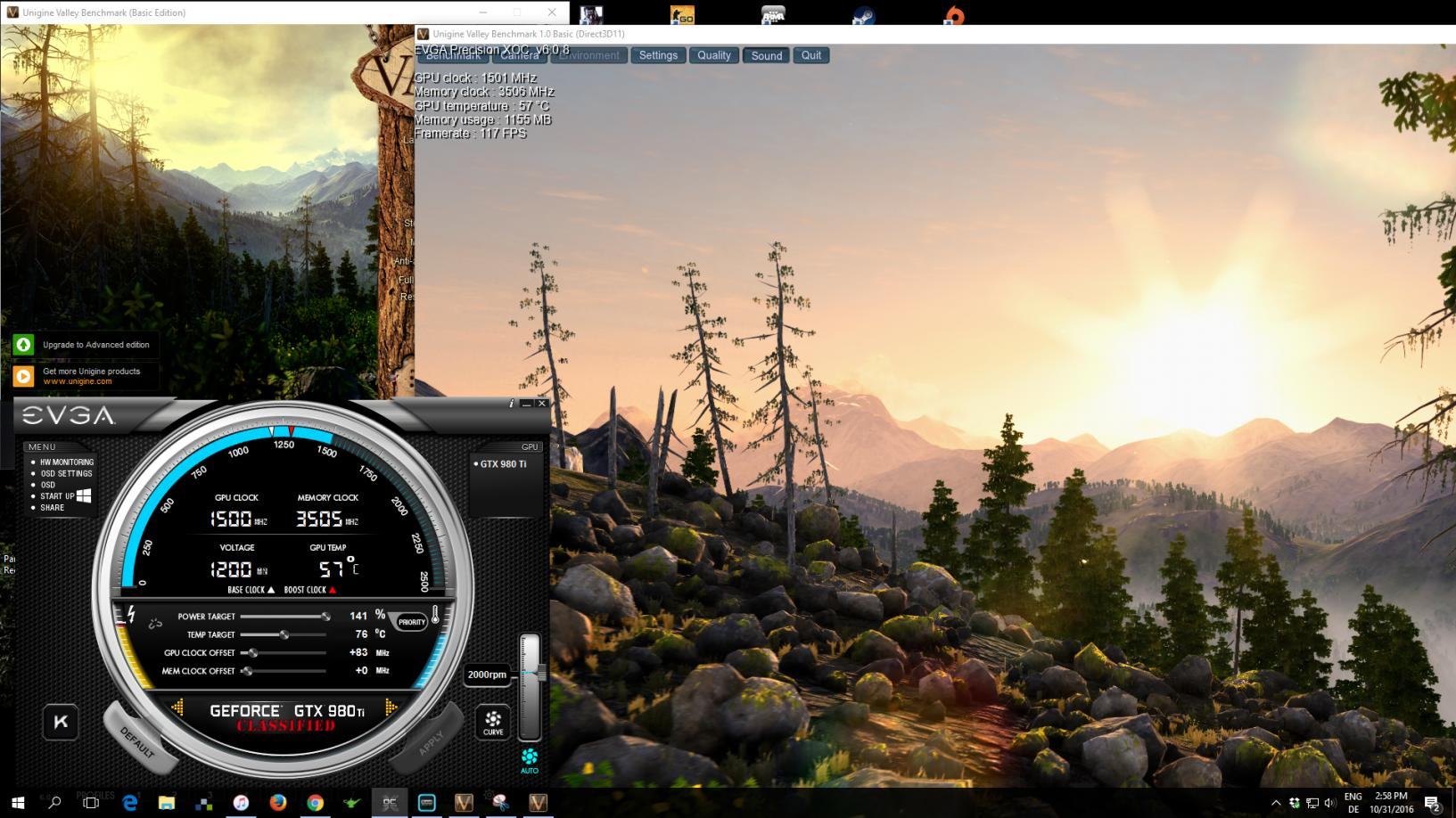Open File Explorer from taskbar
The height and width of the screenshot is (818, 1456).
[167, 803]
